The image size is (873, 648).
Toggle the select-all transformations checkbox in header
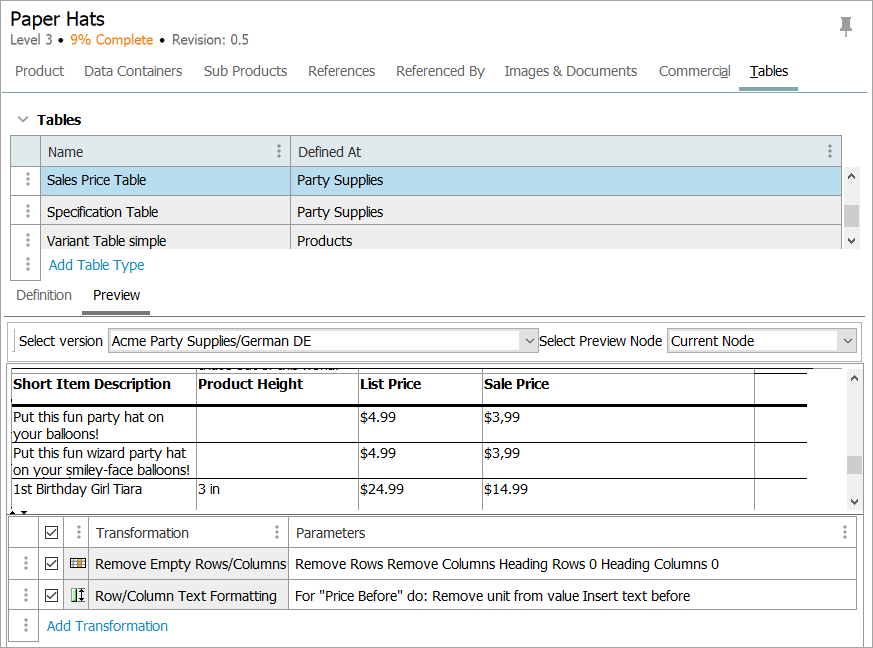coord(52,532)
